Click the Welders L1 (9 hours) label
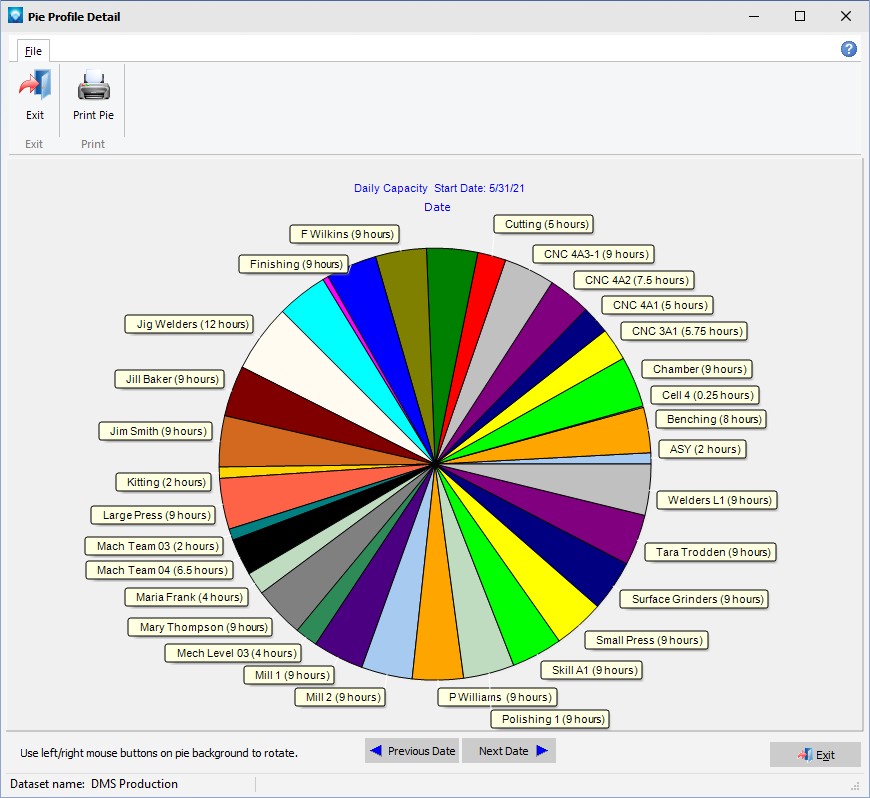870x798 pixels. (715, 500)
